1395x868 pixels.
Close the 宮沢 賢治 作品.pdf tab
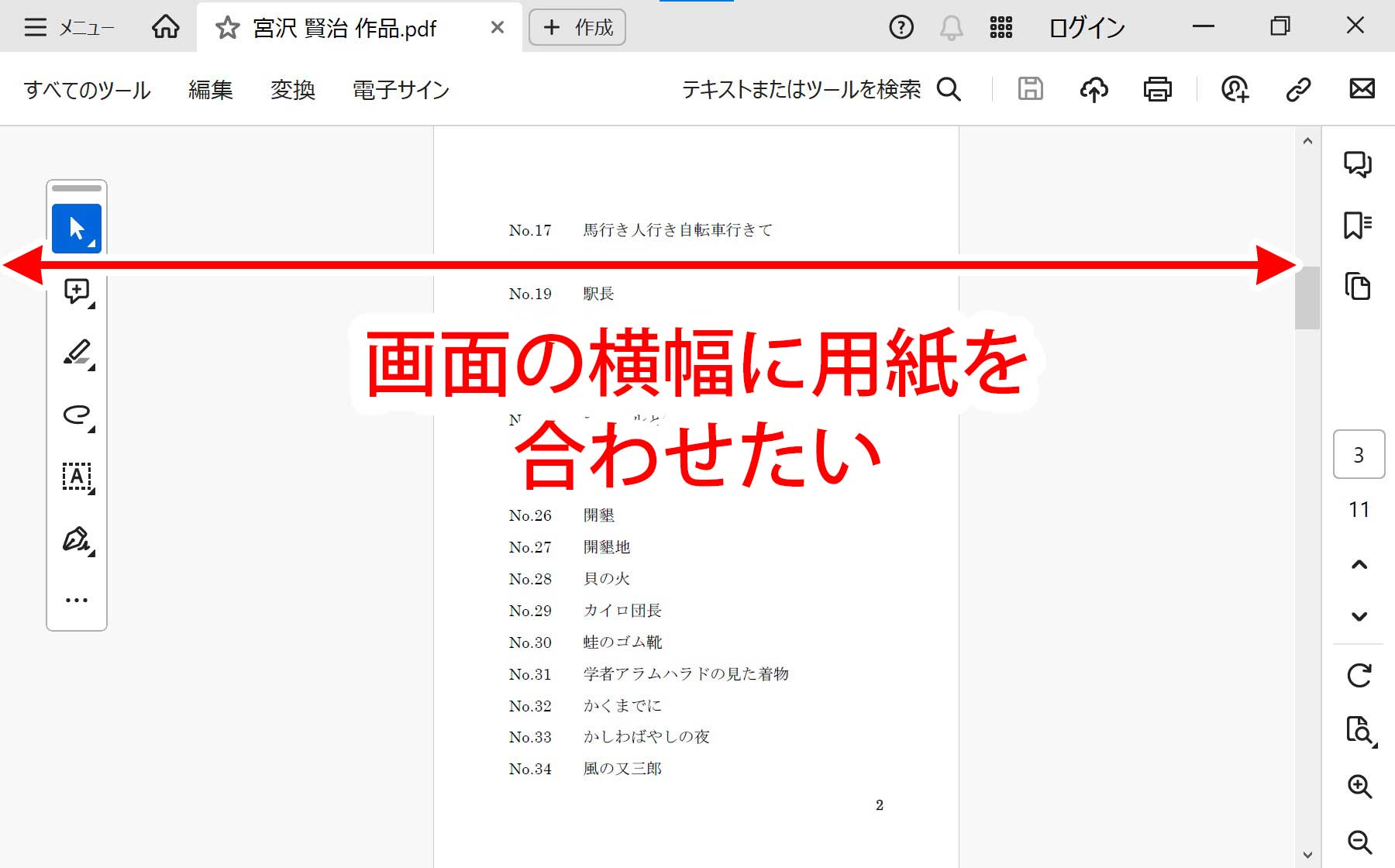[x=498, y=28]
